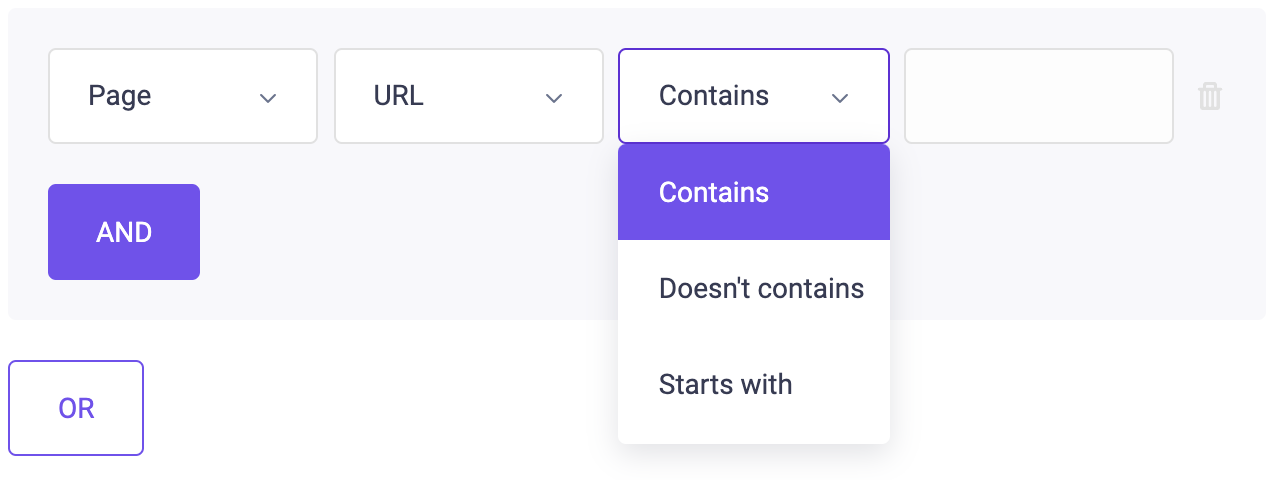
Task: Click the last option "Starts with"
Action: 726,384
